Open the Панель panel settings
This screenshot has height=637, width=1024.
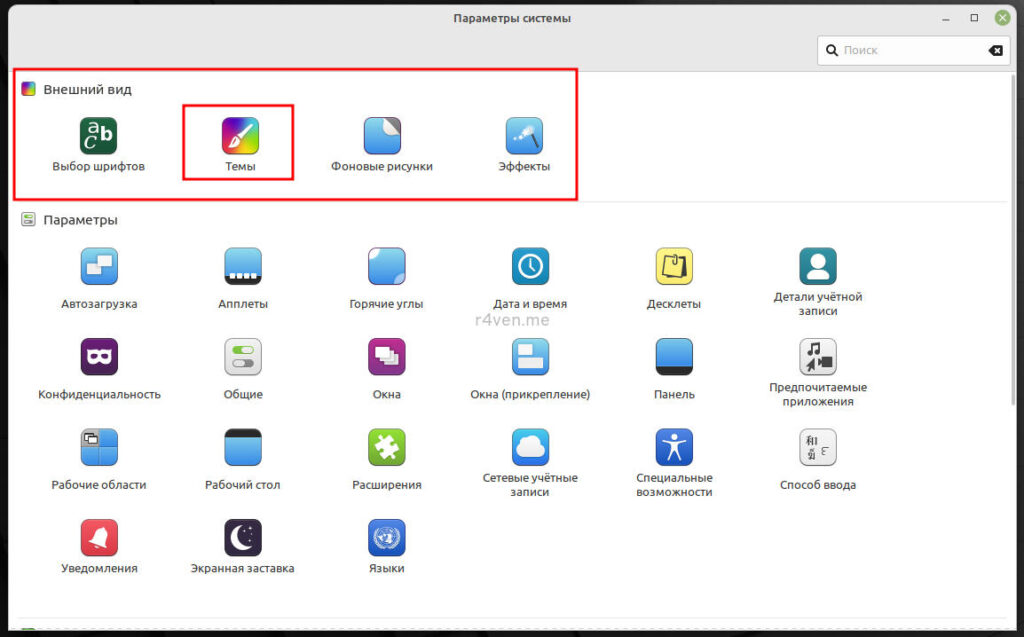tap(674, 357)
